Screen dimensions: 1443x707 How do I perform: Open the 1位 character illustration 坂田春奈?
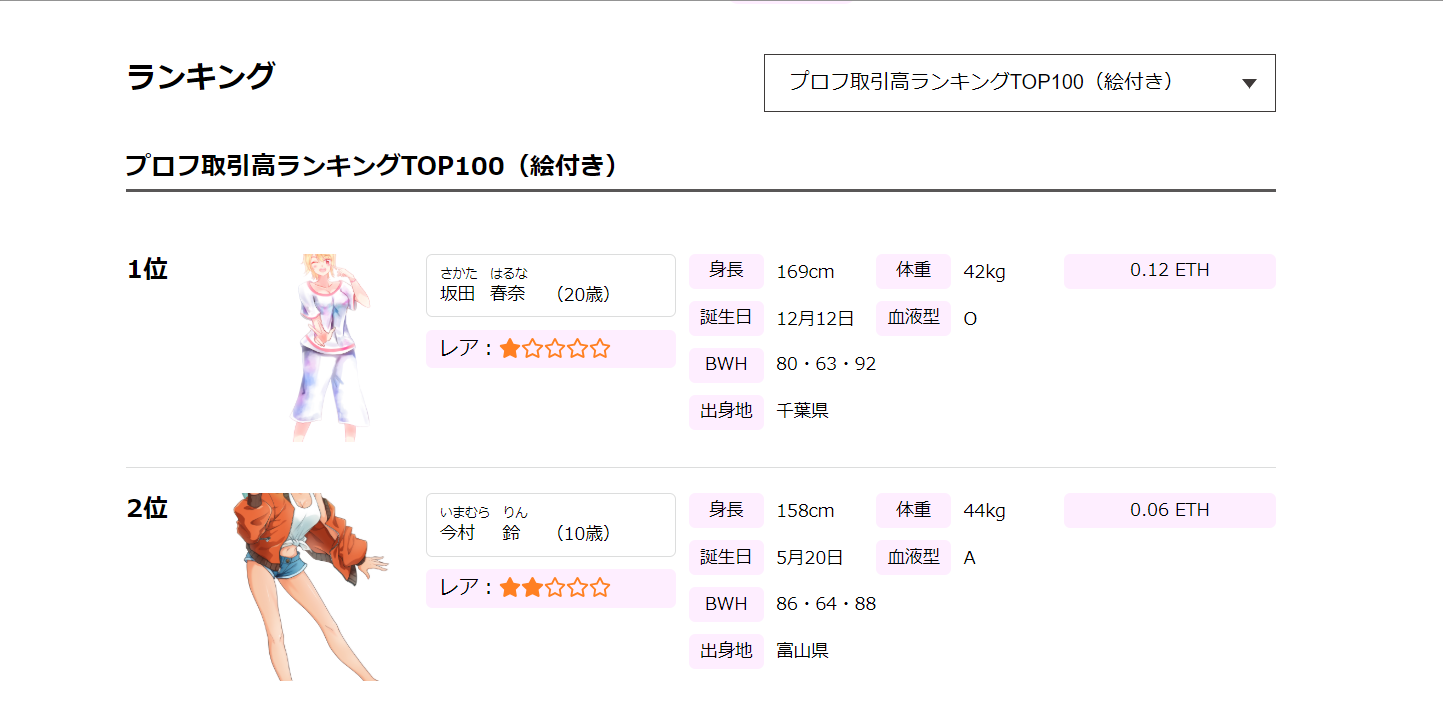pyautogui.click(x=329, y=348)
